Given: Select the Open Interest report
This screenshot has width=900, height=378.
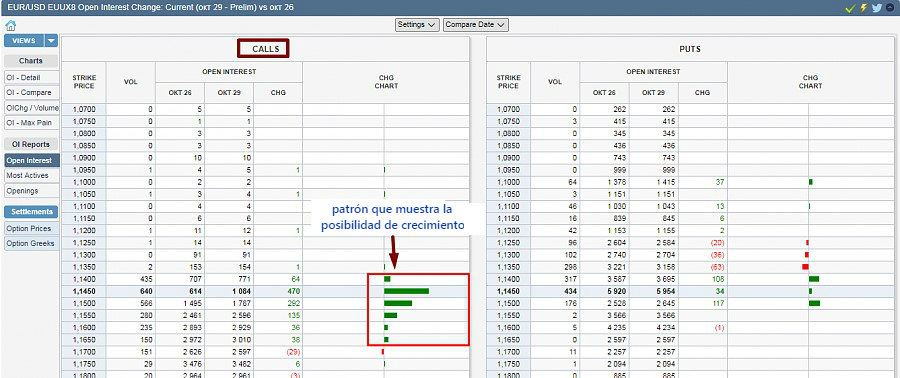Looking at the screenshot, I should pyautogui.click(x=31, y=161).
